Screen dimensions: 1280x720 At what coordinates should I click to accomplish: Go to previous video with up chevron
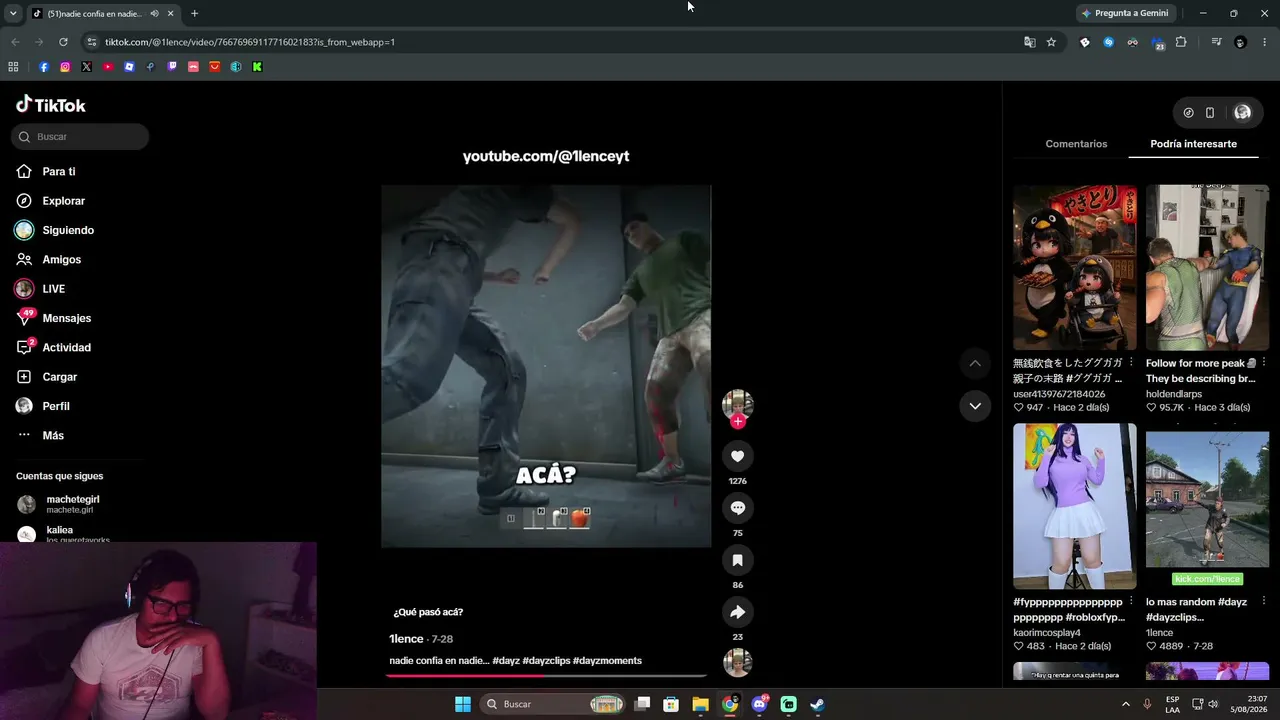(x=975, y=363)
